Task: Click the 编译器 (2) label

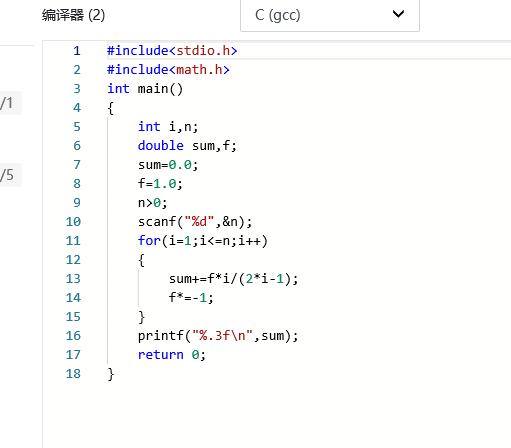Action: click(73, 15)
